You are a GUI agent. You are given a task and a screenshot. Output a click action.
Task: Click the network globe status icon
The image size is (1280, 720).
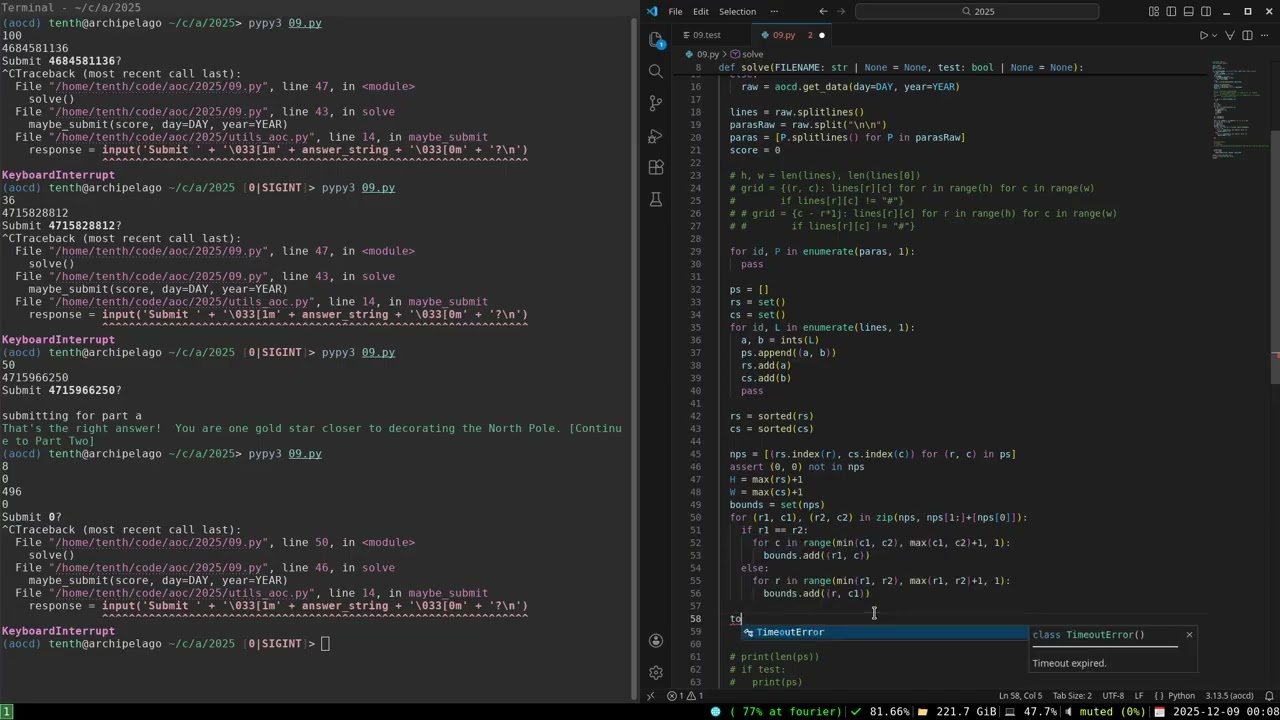pos(716,712)
